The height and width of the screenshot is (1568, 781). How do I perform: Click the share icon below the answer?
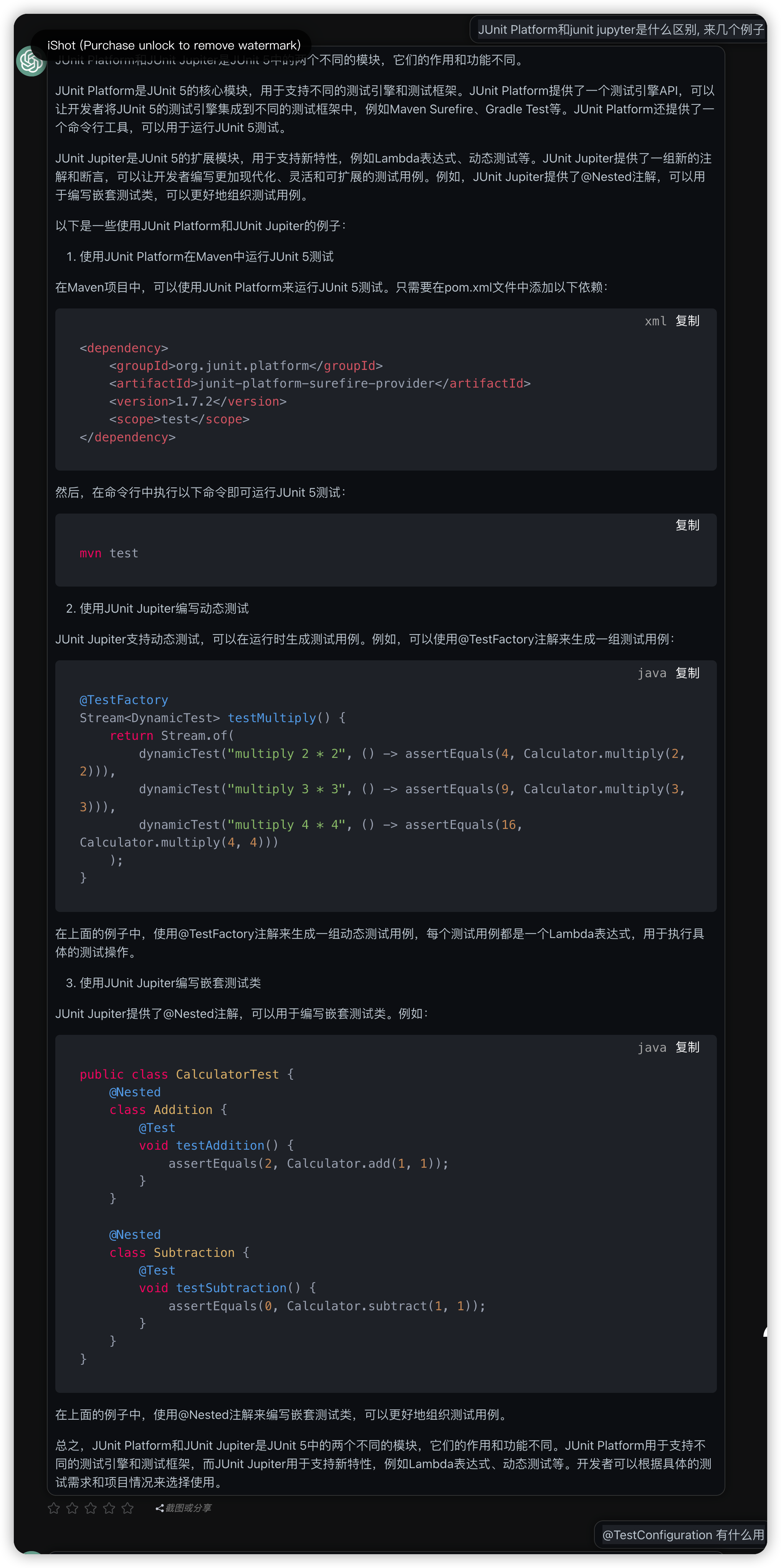pyautogui.click(x=159, y=1508)
